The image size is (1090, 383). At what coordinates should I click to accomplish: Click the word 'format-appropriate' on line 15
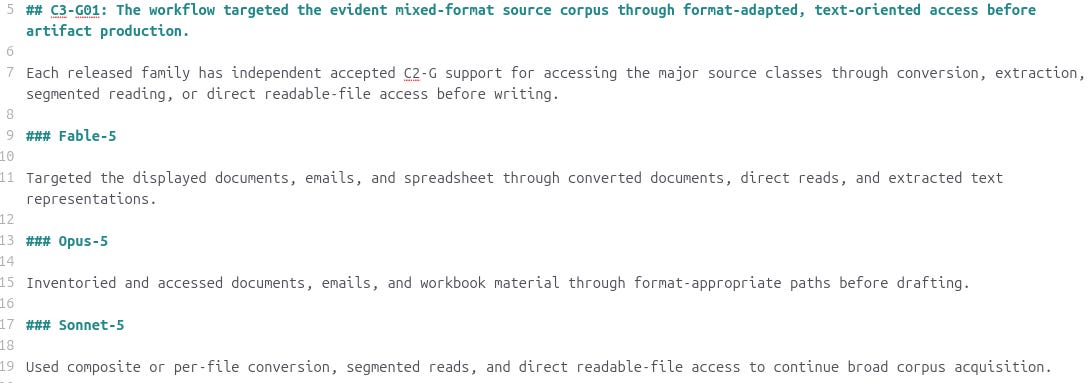(708, 283)
